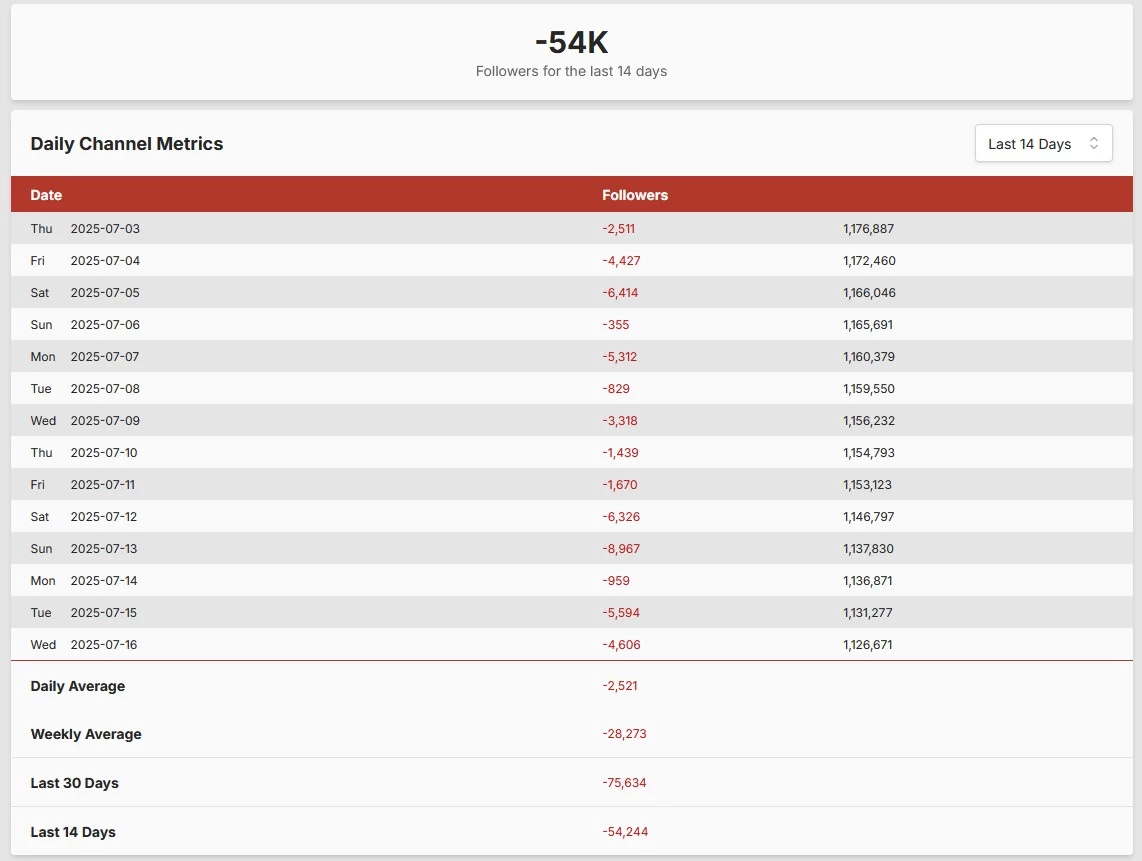Viewport: 1142px width, 861px height.
Task: Click total followers 1,136,871
Action: 867,581
